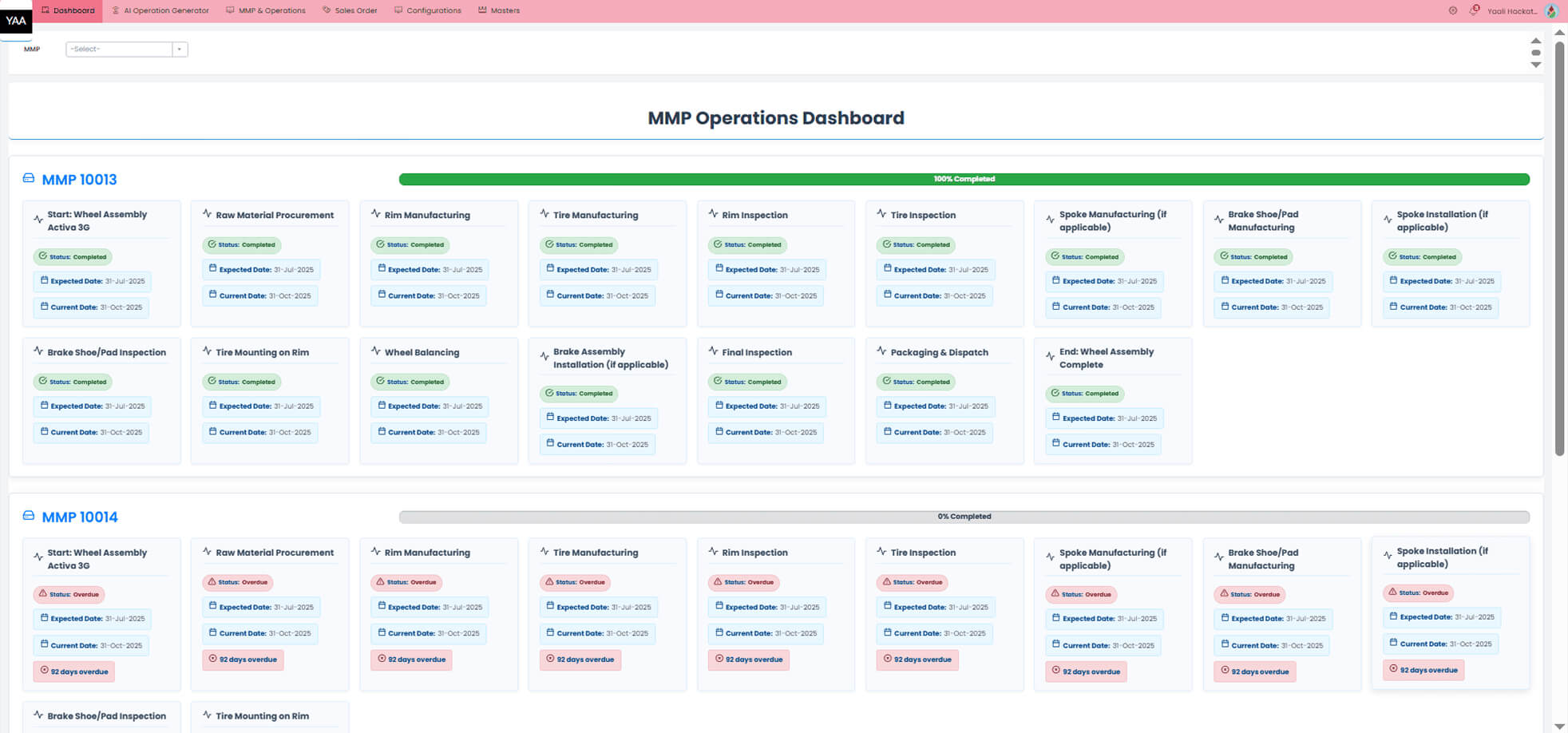The width and height of the screenshot is (1568, 733).
Task: Click the printer icon beside MMP 10013
Action: [x=27, y=179]
